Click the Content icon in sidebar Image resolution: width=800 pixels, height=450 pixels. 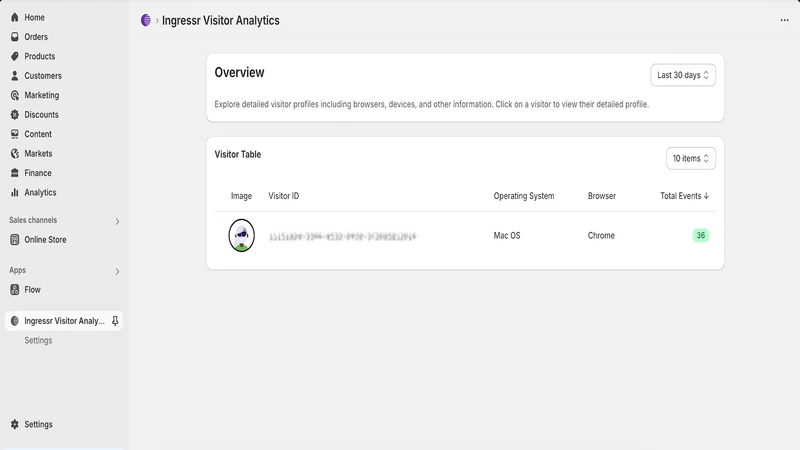click(15, 134)
